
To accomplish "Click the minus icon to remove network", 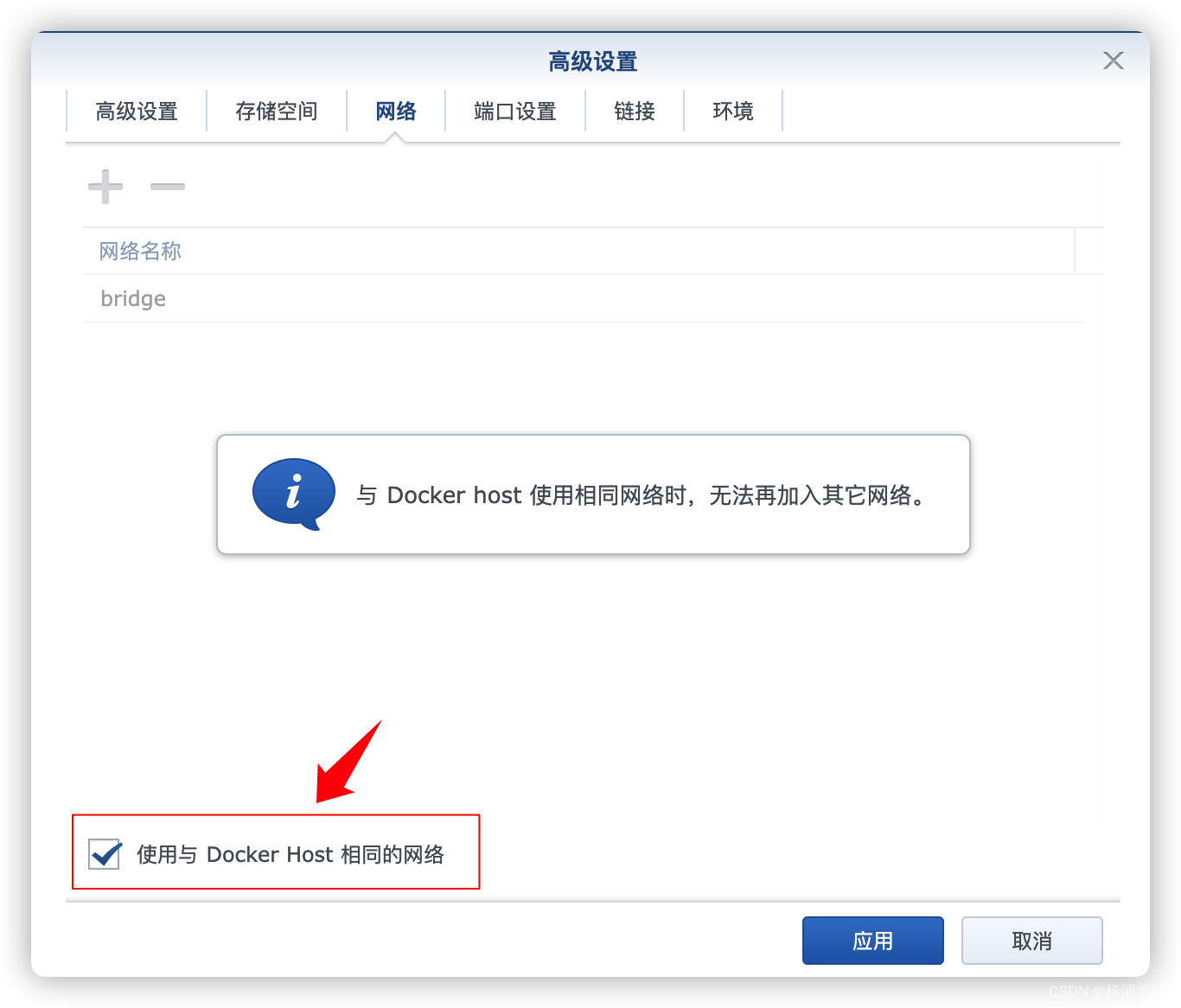I will click(x=168, y=187).
